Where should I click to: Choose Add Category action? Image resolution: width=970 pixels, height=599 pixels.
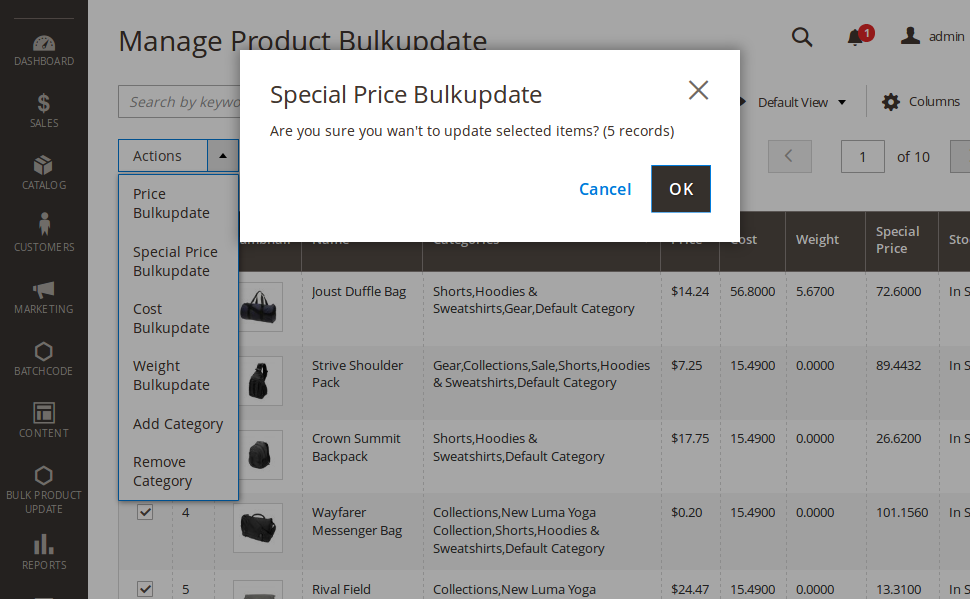178,424
